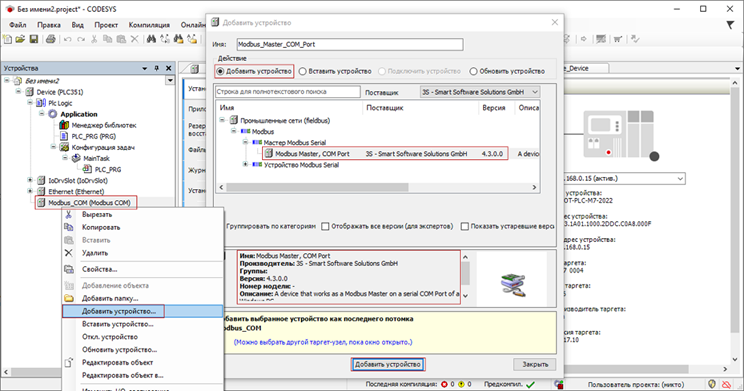Toggle Отображать все версии checkbox
Image resolution: width=744 pixels, height=391 pixels.
click(x=326, y=226)
